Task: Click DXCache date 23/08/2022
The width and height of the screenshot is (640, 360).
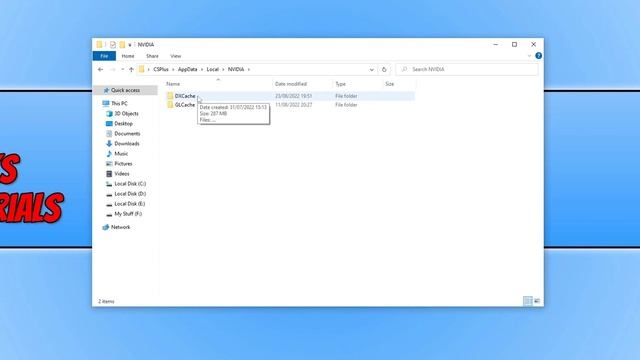Action: coord(293,96)
